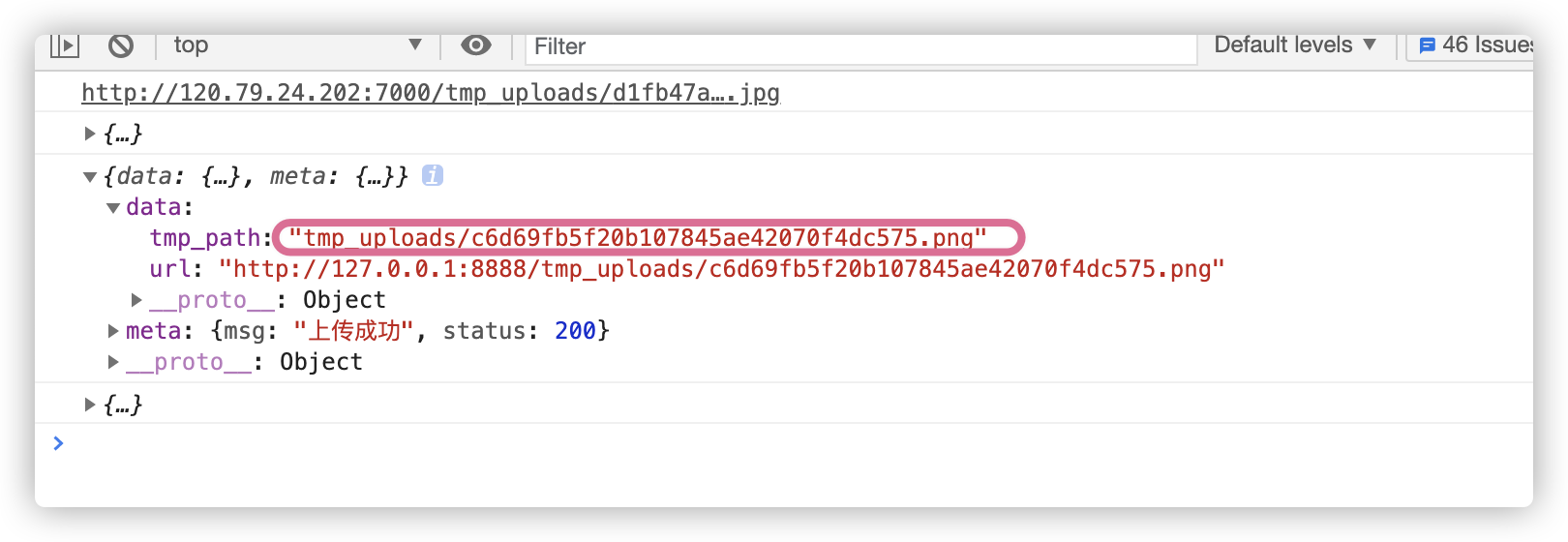Click the tmp_uploads png path string

(x=638, y=238)
